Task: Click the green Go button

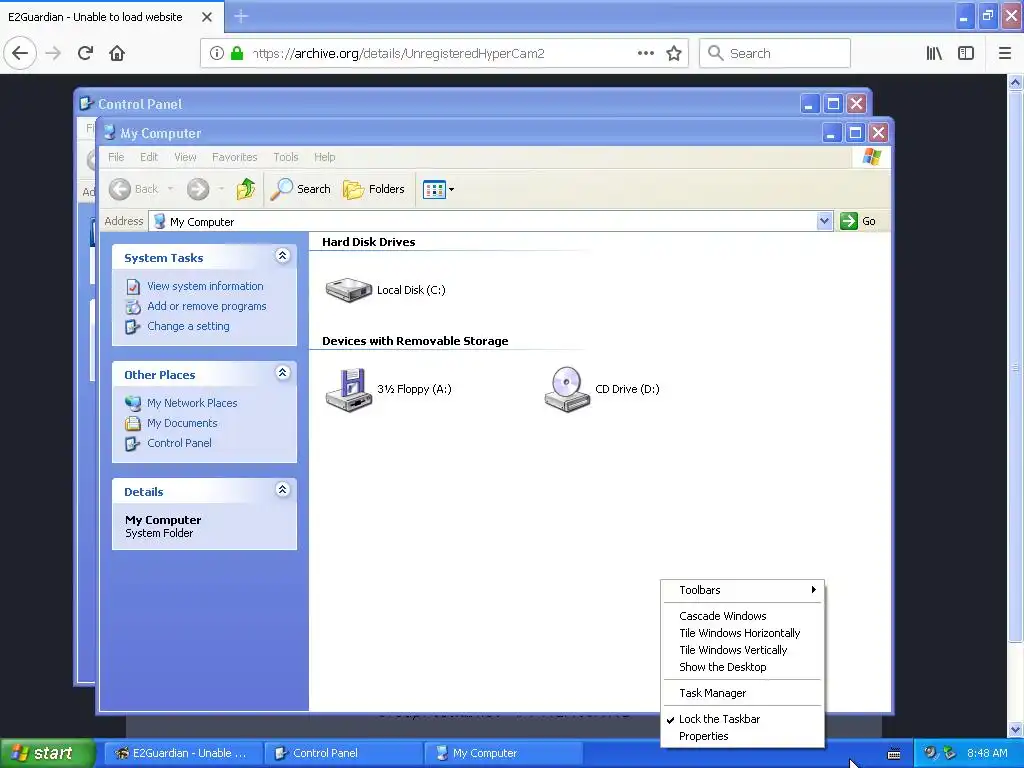Action: point(858,221)
